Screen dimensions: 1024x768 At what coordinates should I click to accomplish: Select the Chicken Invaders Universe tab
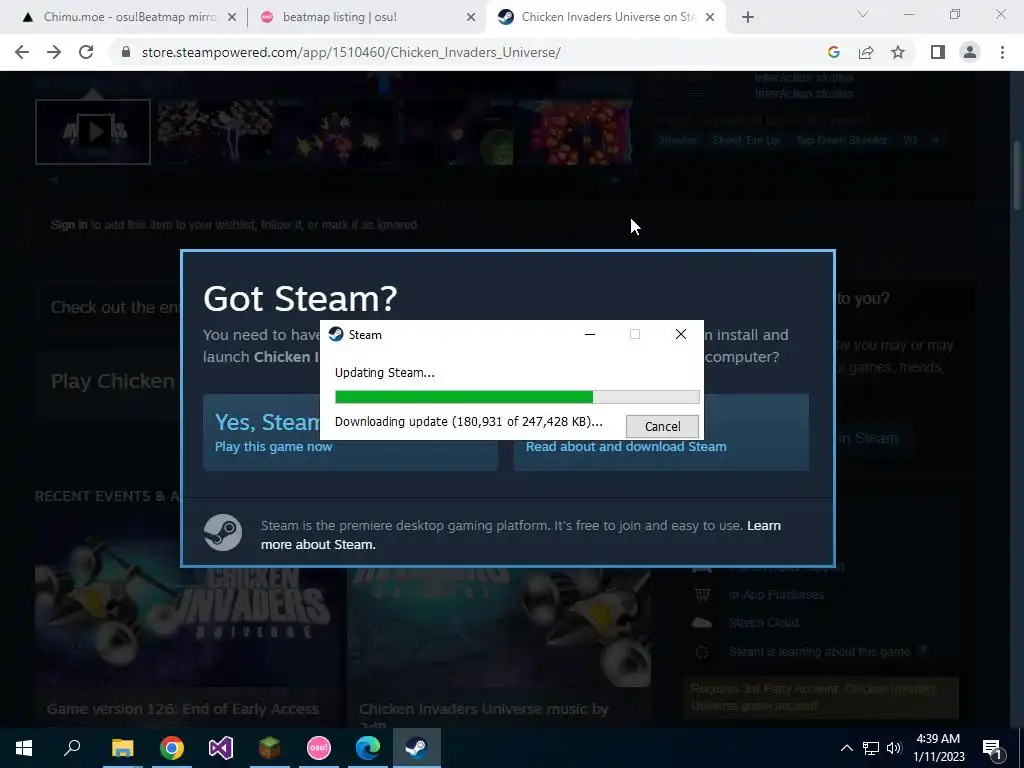(607, 17)
